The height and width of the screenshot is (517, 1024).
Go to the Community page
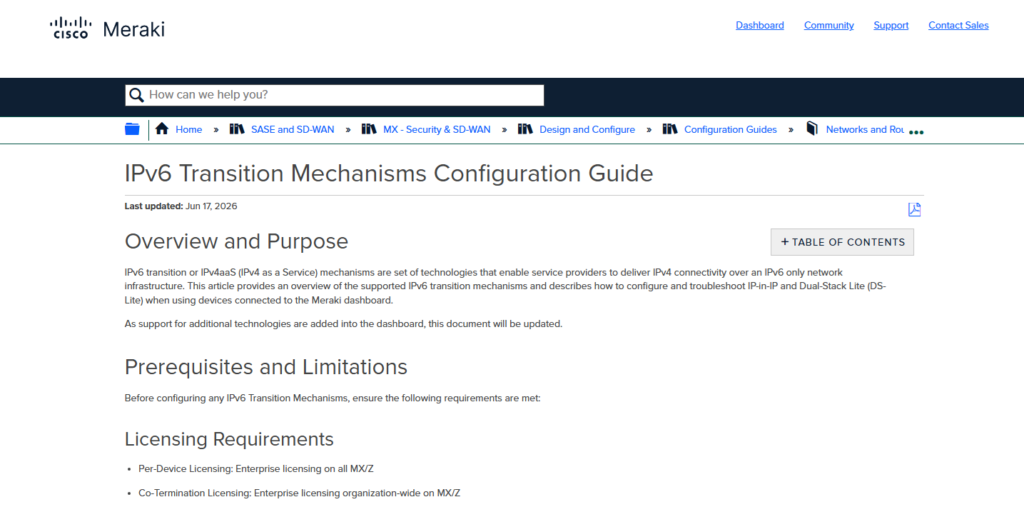[x=829, y=25]
